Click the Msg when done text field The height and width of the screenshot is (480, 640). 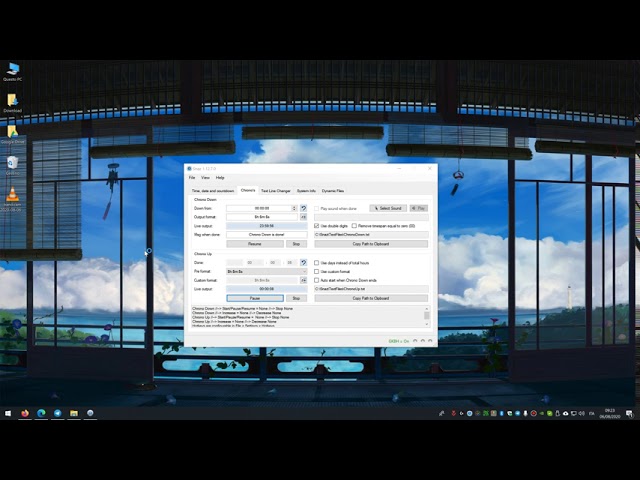(x=266, y=235)
